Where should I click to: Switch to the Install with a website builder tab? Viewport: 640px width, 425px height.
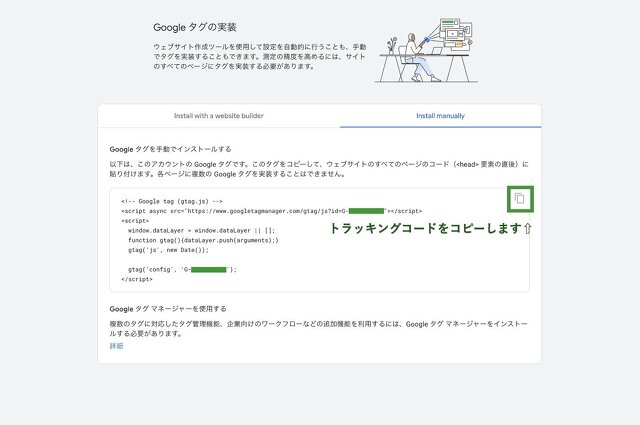(218, 116)
